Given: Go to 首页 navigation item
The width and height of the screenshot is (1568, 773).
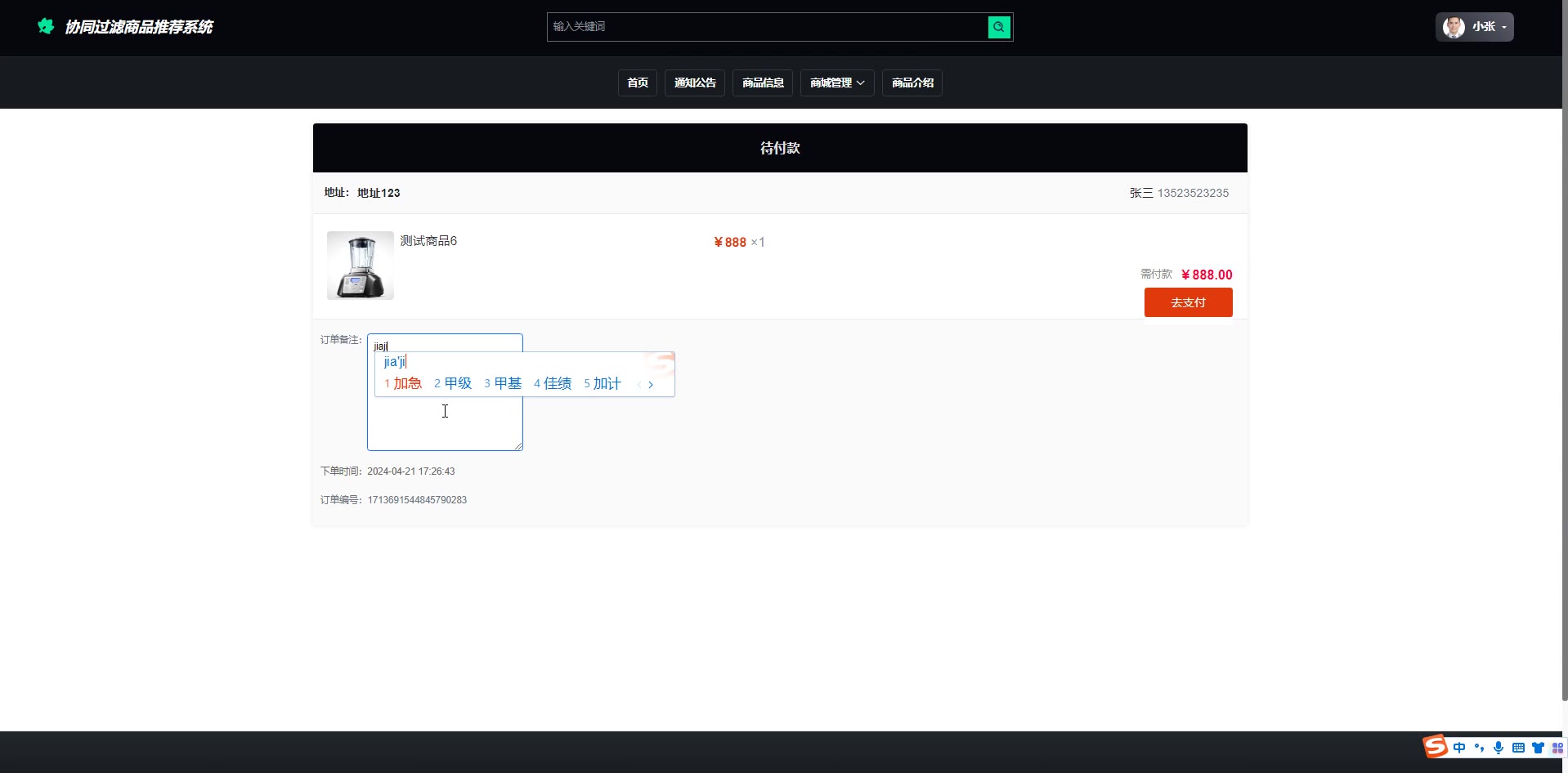Looking at the screenshot, I should pos(638,83).
